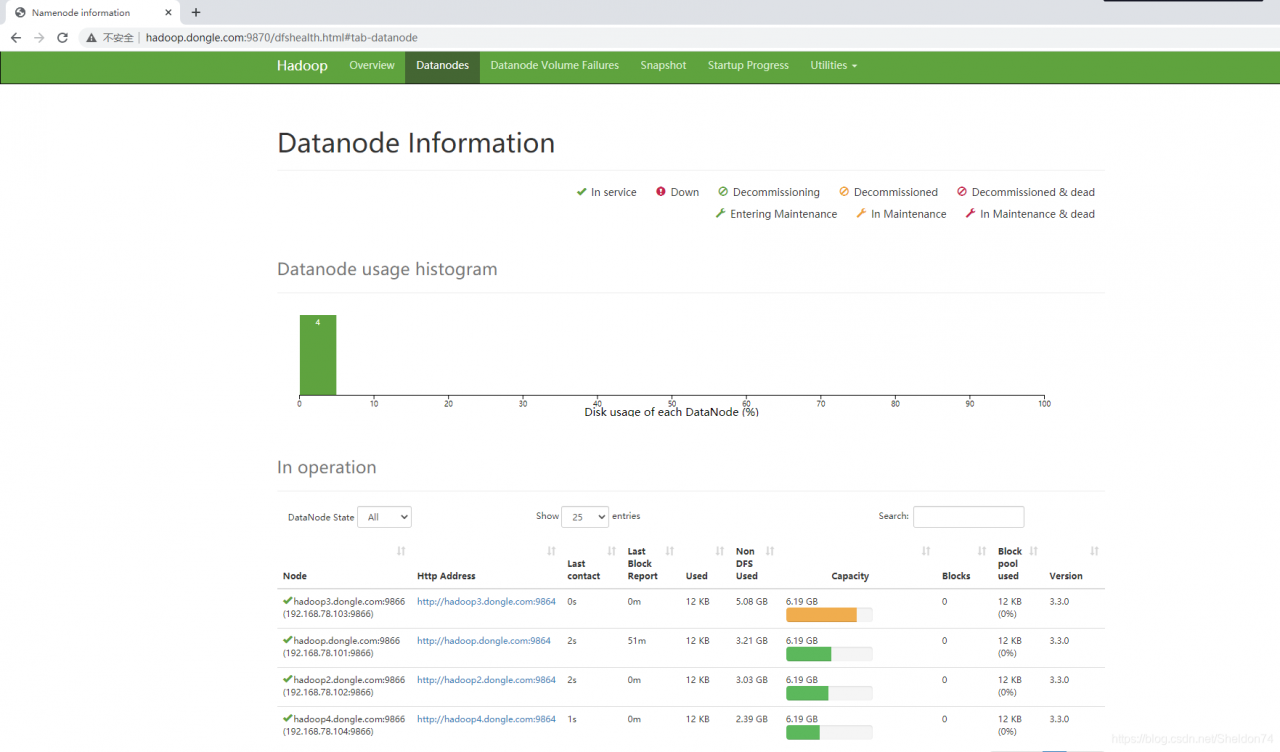Click the Version column sort icon
1280x752 pixels.
point(1094,551)
